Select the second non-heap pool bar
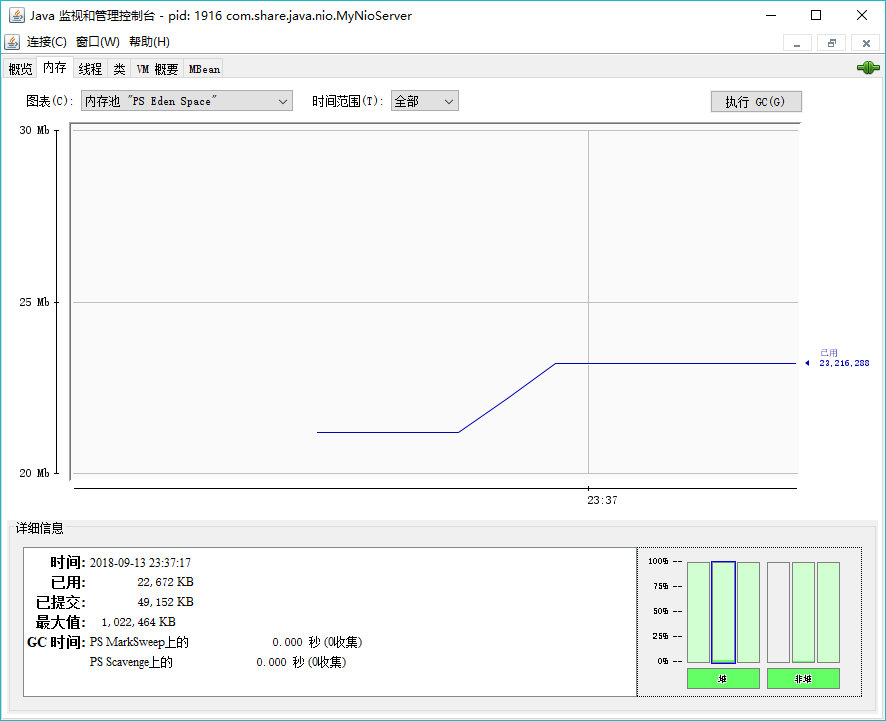 click(x=803, y=612)
